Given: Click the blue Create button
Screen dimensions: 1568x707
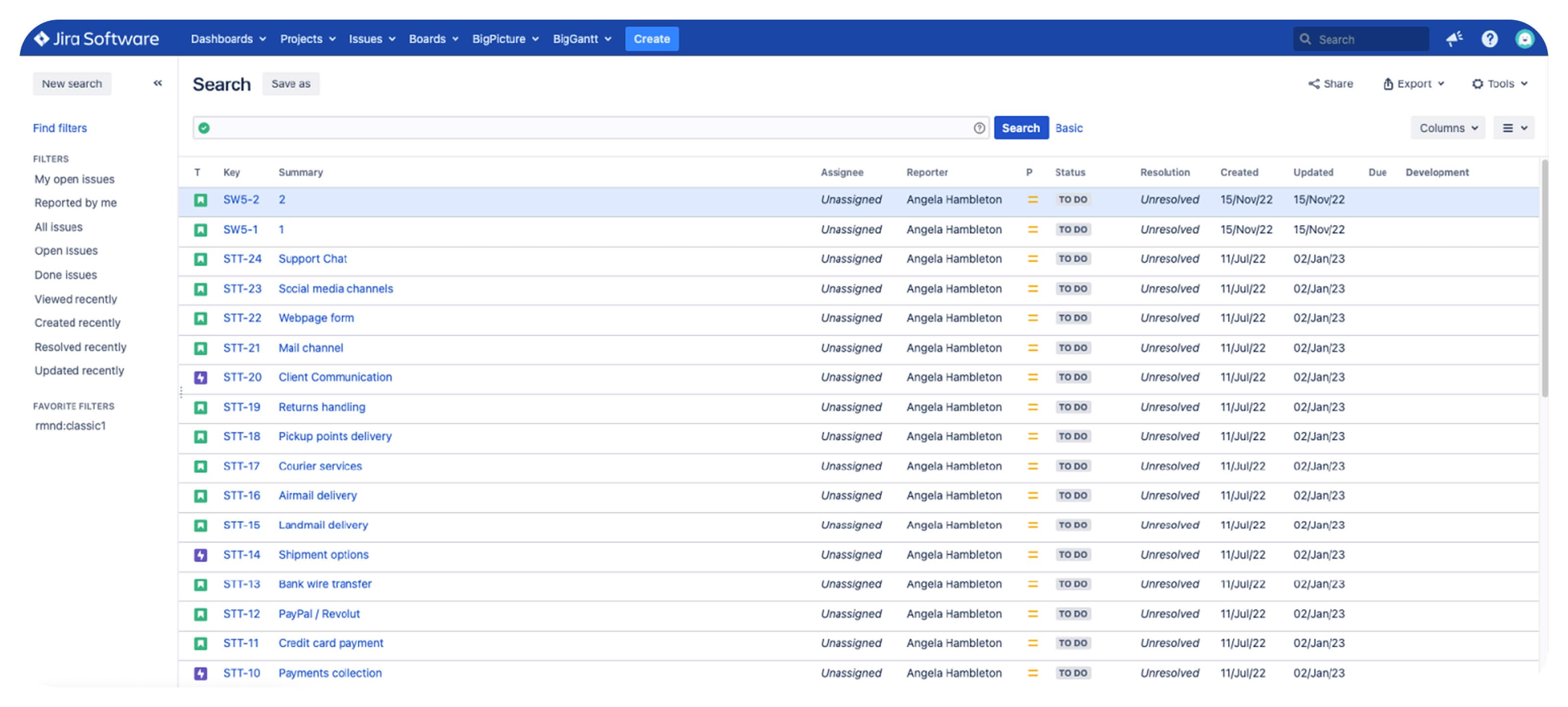Looking at the screenshot, I should [651, 39].
